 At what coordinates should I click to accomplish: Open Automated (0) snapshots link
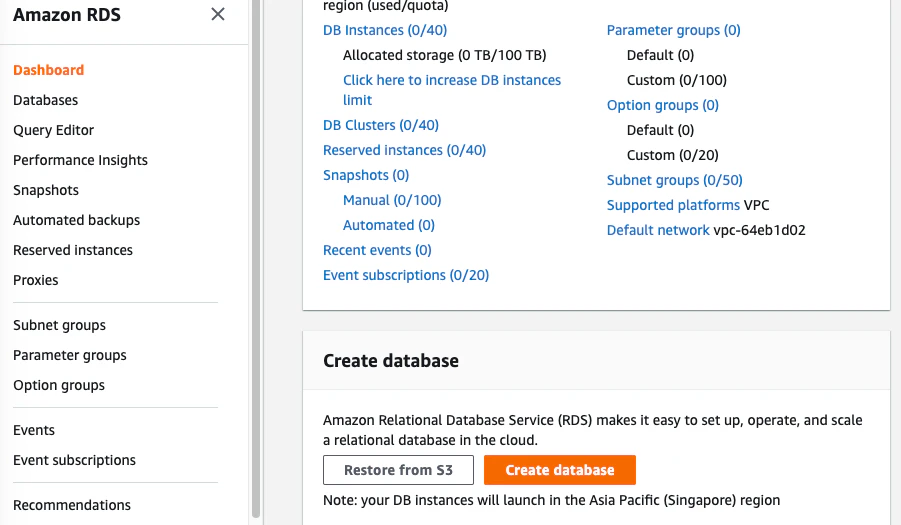[389, 225]
